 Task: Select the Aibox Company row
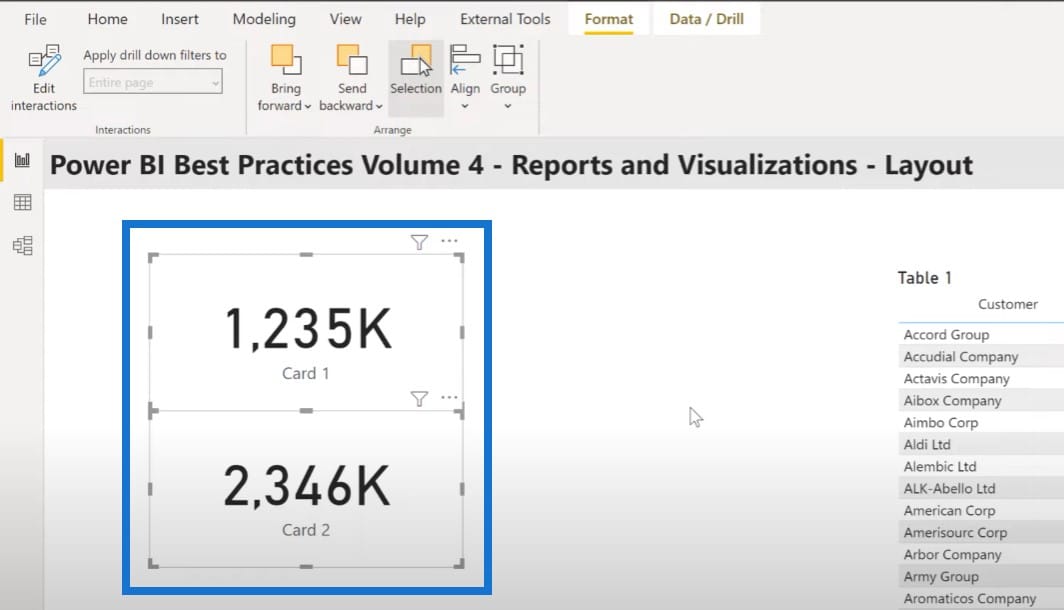[981, 400]
